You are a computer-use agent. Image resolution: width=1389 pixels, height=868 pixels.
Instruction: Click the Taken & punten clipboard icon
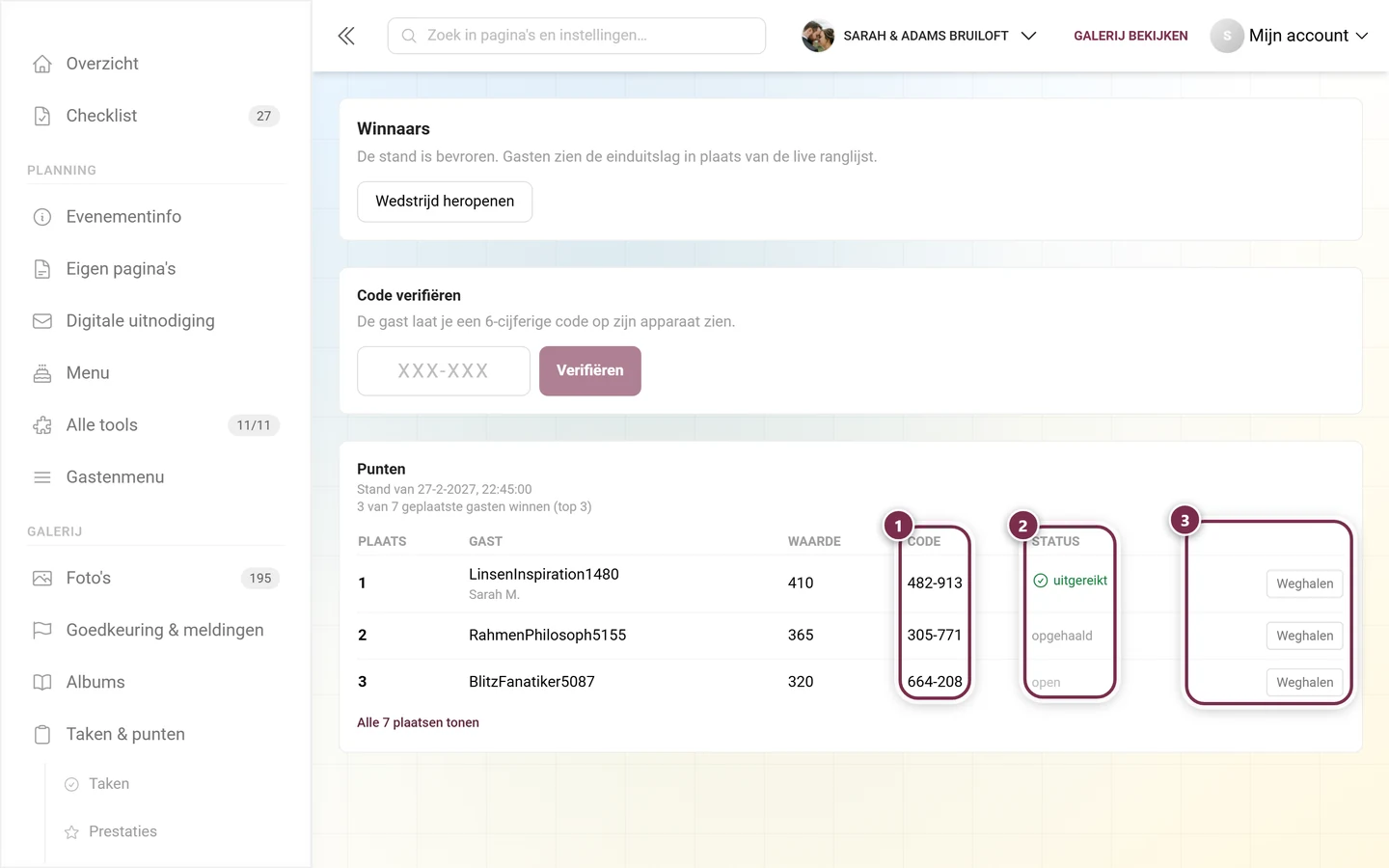click(42, 735)
